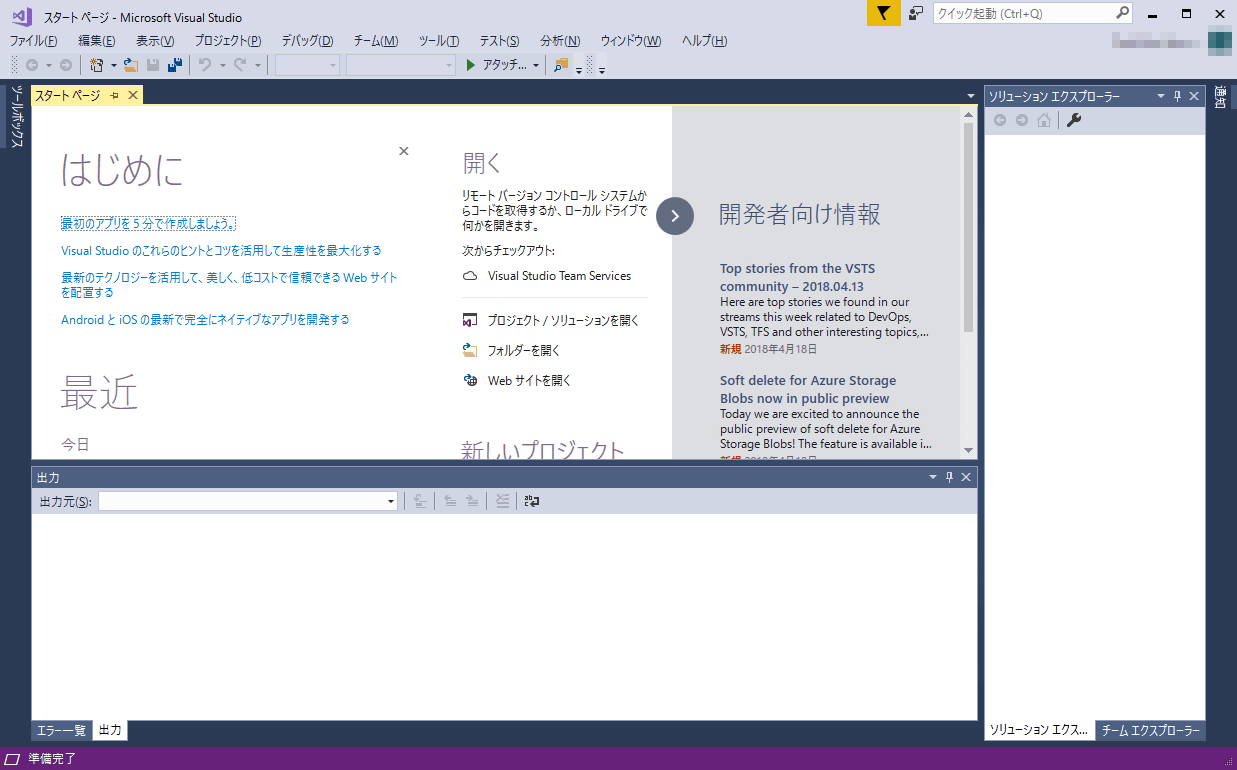Open the 通知 side tab on the right edge
1237x770 pixels.
1221,98
